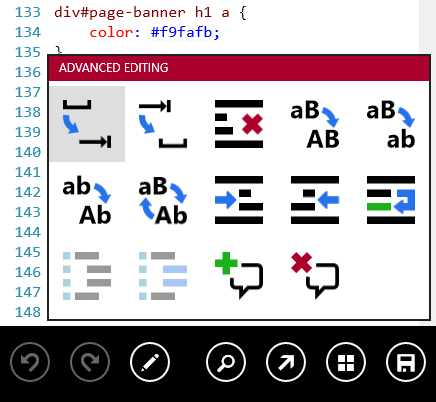Select the outline icon with blue highlighted lines

pyautogui.click(x=163, y=276)
